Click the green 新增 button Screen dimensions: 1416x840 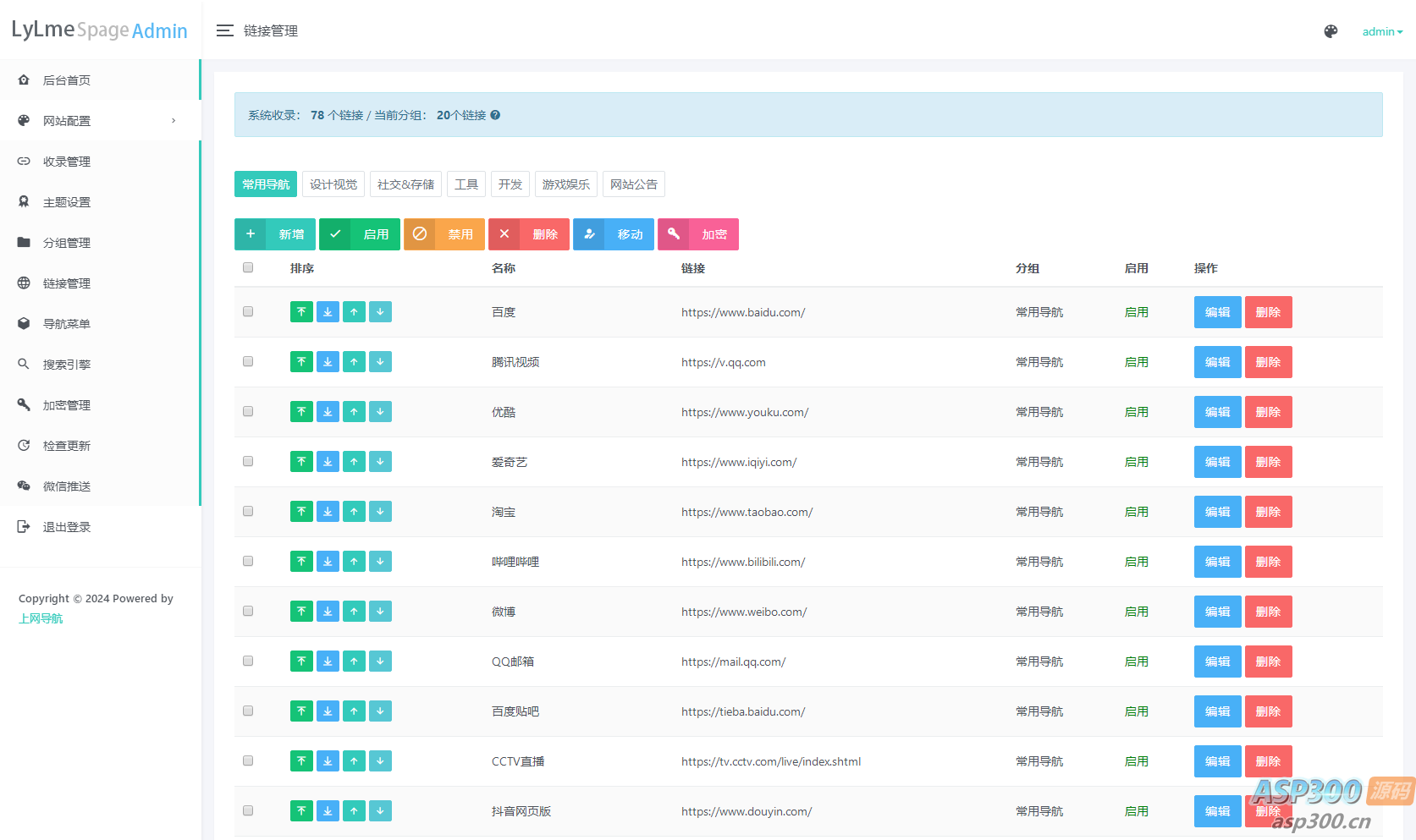[x=275, y=234]
